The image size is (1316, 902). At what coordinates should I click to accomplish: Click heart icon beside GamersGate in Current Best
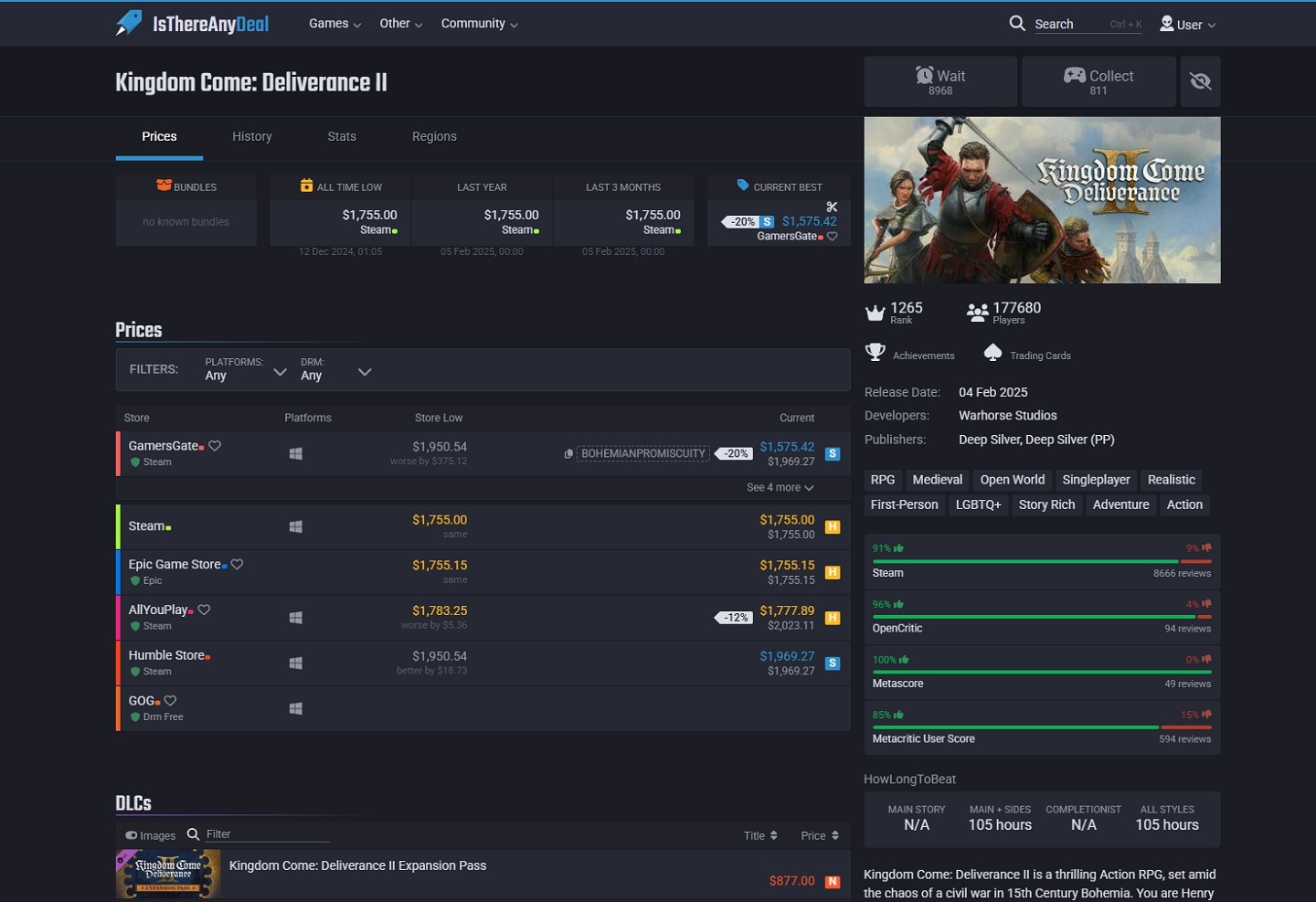click(x=832, y=237)
